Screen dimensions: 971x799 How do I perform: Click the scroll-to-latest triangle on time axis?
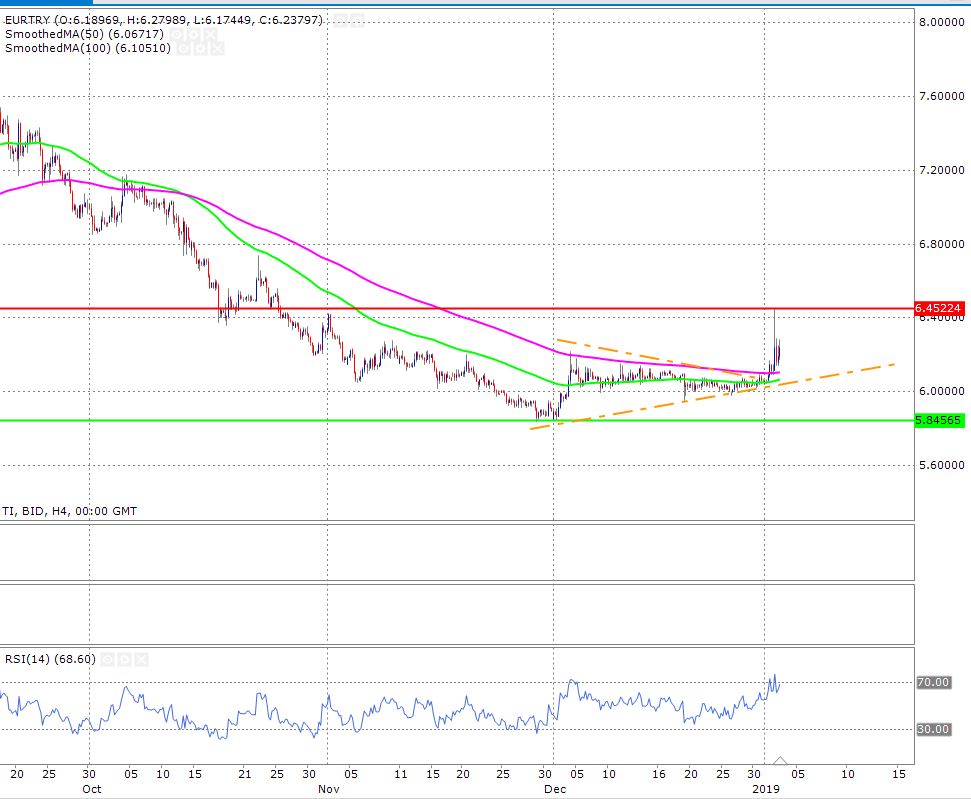coord(781,761)
